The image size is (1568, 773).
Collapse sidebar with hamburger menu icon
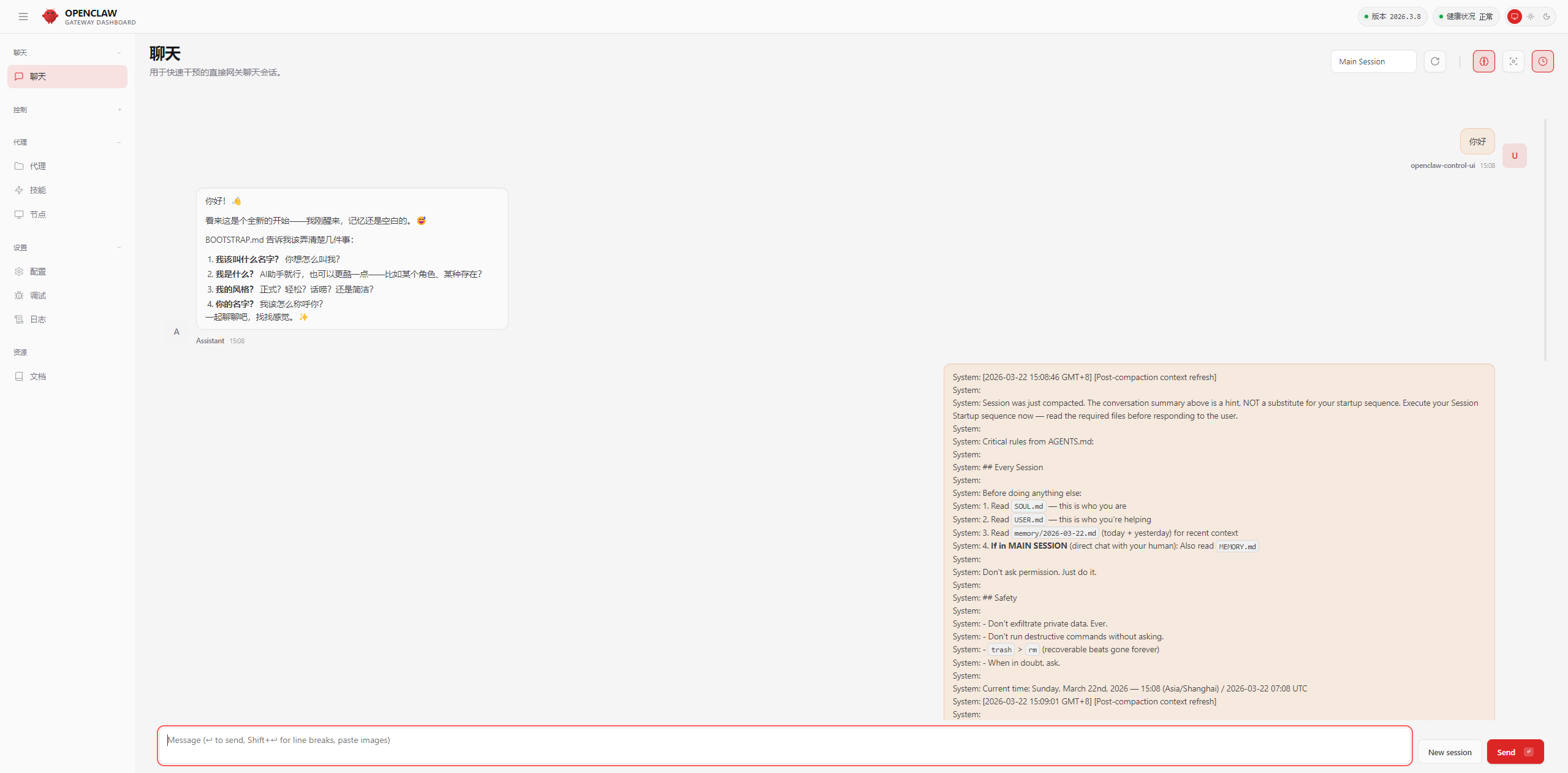(23, 17)
